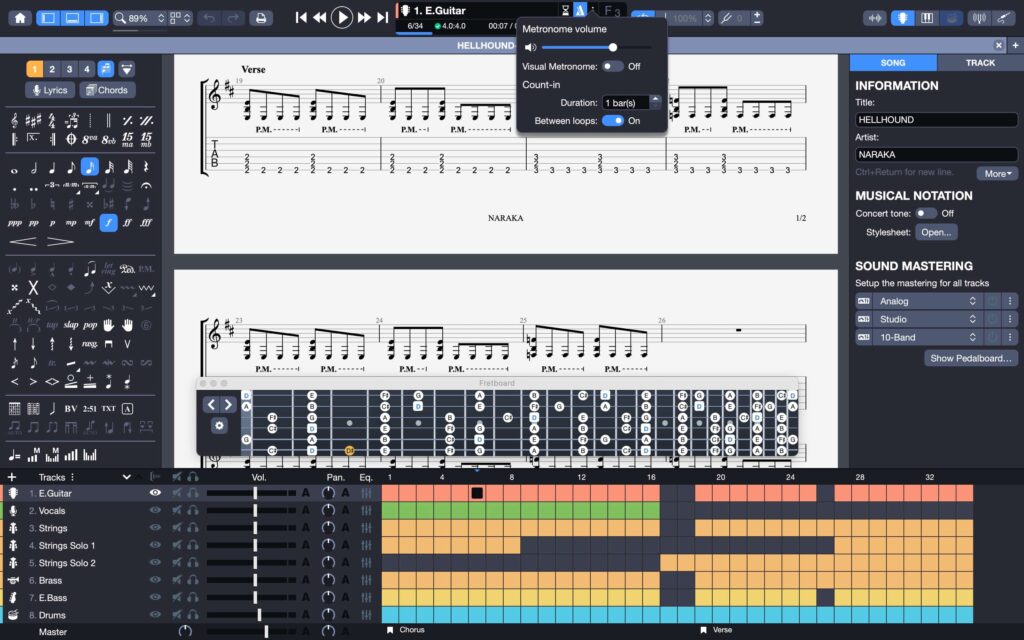Click the Artist field showing NARAKA
This screenshot has width=1024, height=640.
pyautogui.click(x=935, y=153)
